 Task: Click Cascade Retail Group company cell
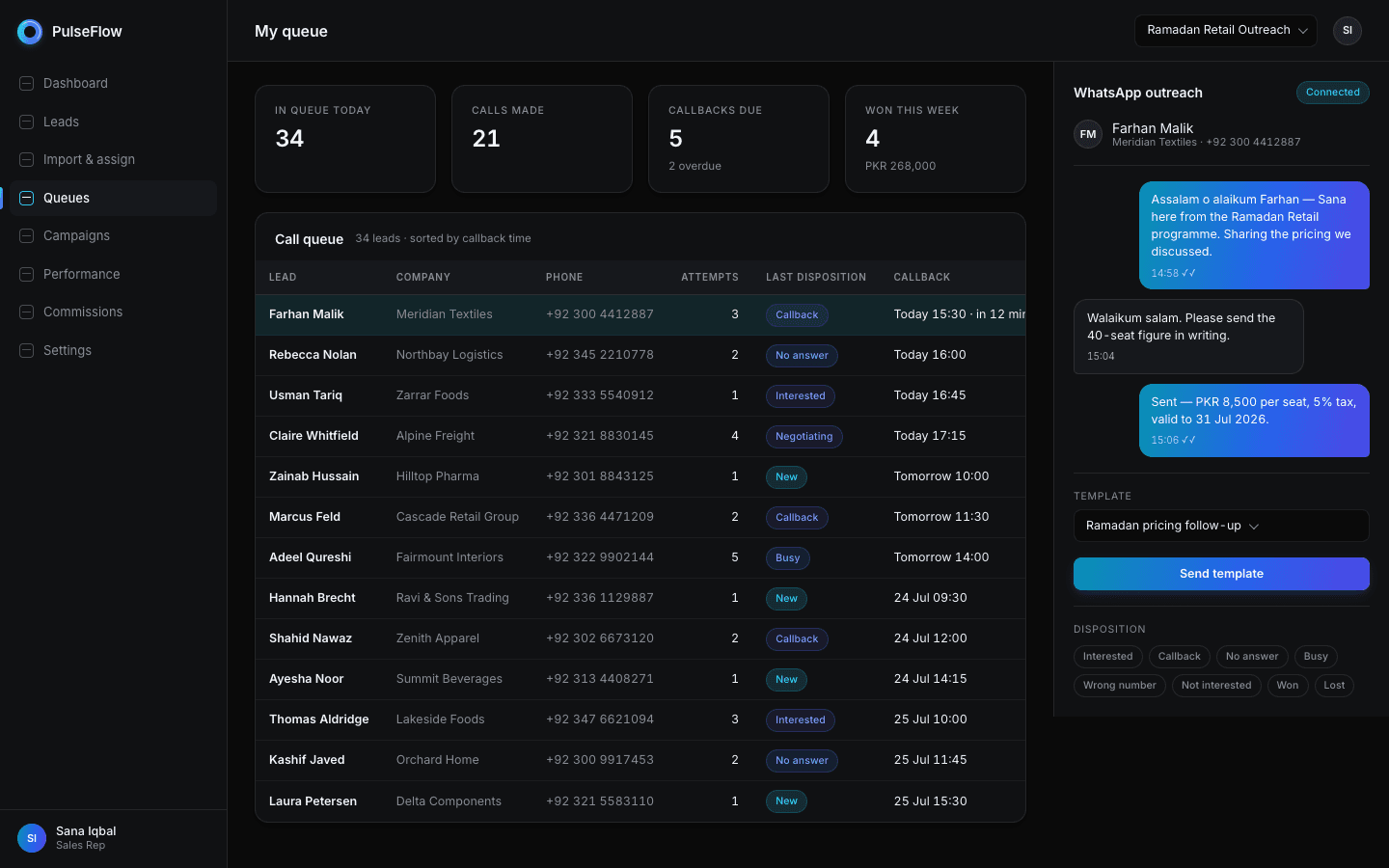[x=457, y=517]
